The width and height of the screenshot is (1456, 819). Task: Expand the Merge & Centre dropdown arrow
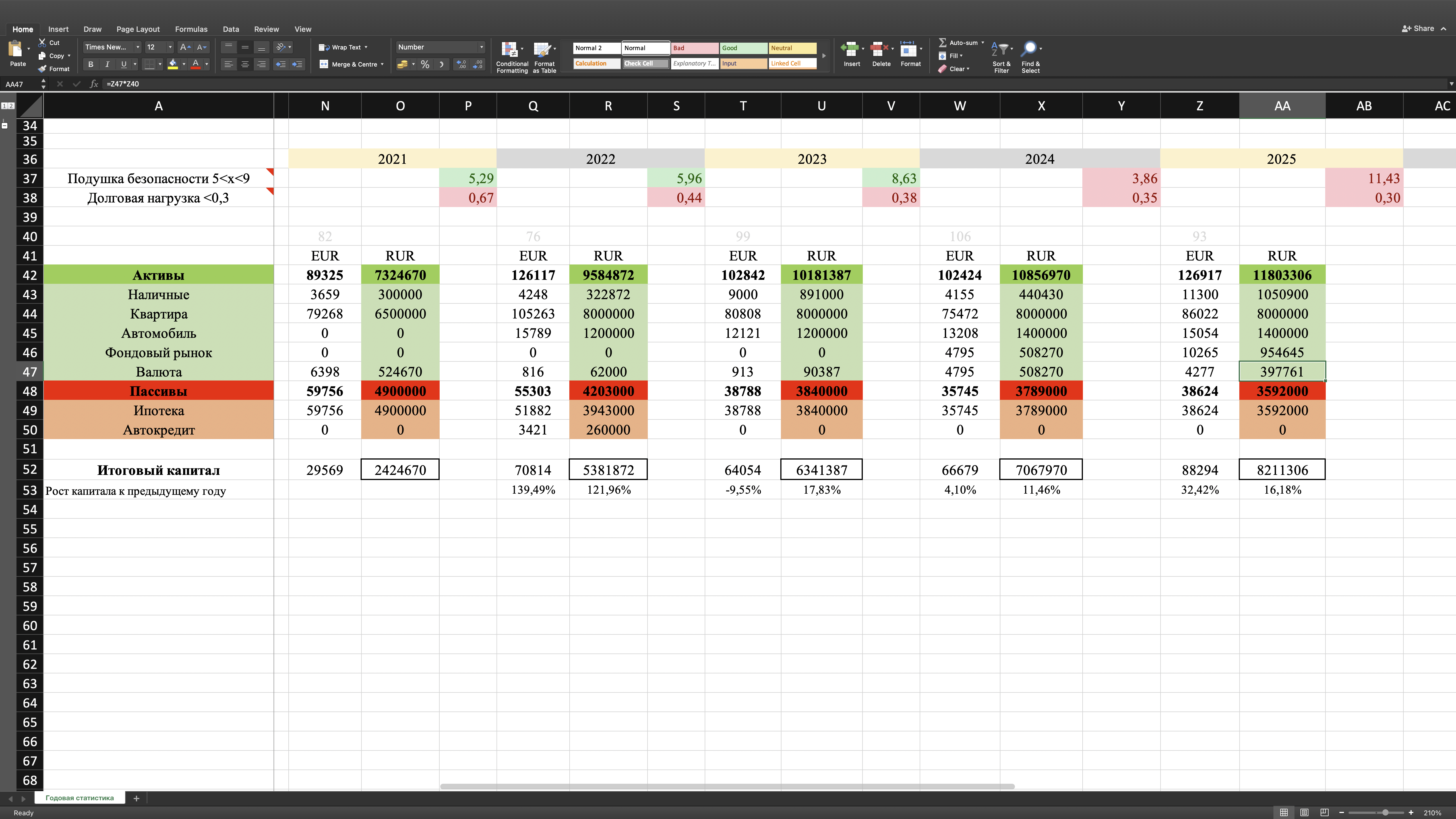point(383,65)
